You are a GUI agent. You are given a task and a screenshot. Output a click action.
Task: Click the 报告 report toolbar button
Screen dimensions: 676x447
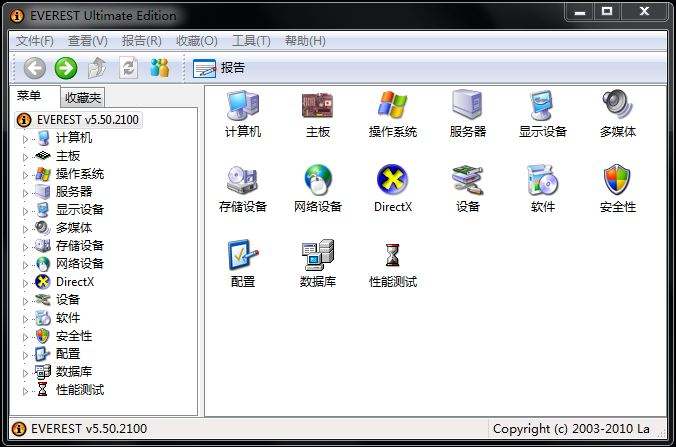tap(219, 68)
